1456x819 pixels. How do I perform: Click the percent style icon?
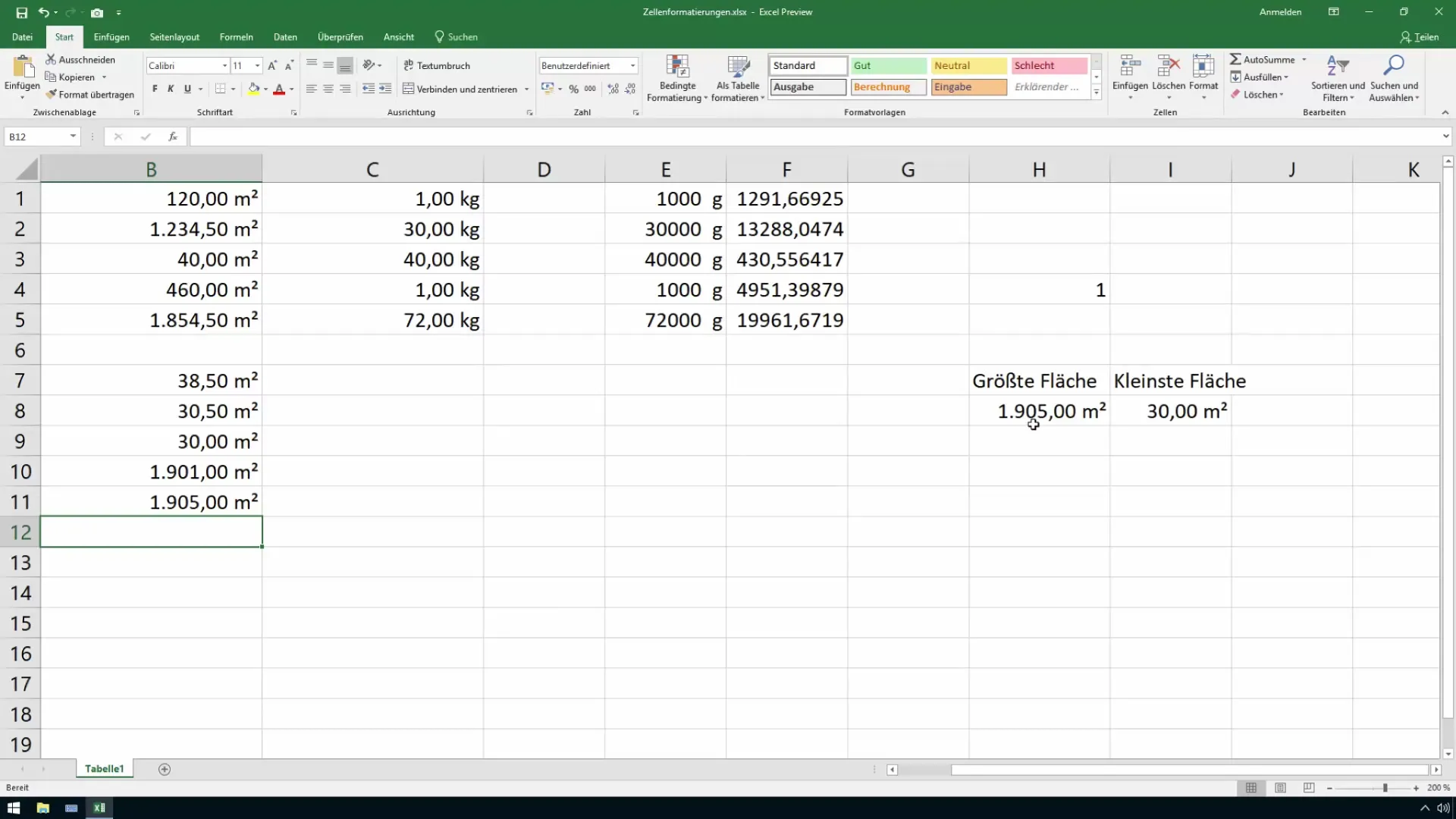[573, 89]
